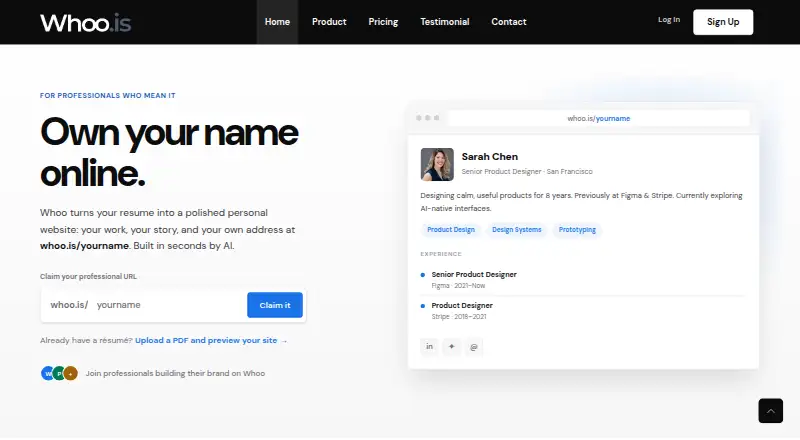Click the bold whoo.is/yourname text in description

[x=84, y=246]
